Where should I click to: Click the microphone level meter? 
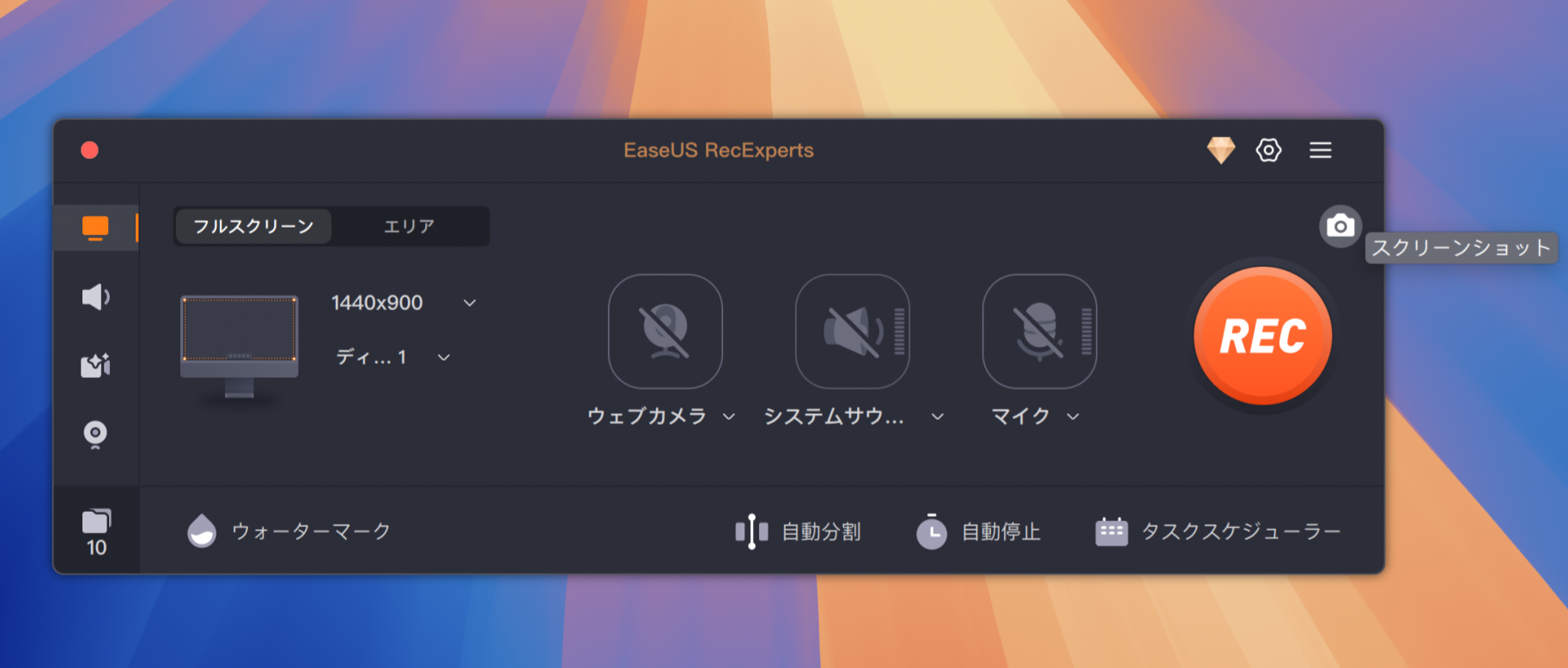coord(1086,331)
